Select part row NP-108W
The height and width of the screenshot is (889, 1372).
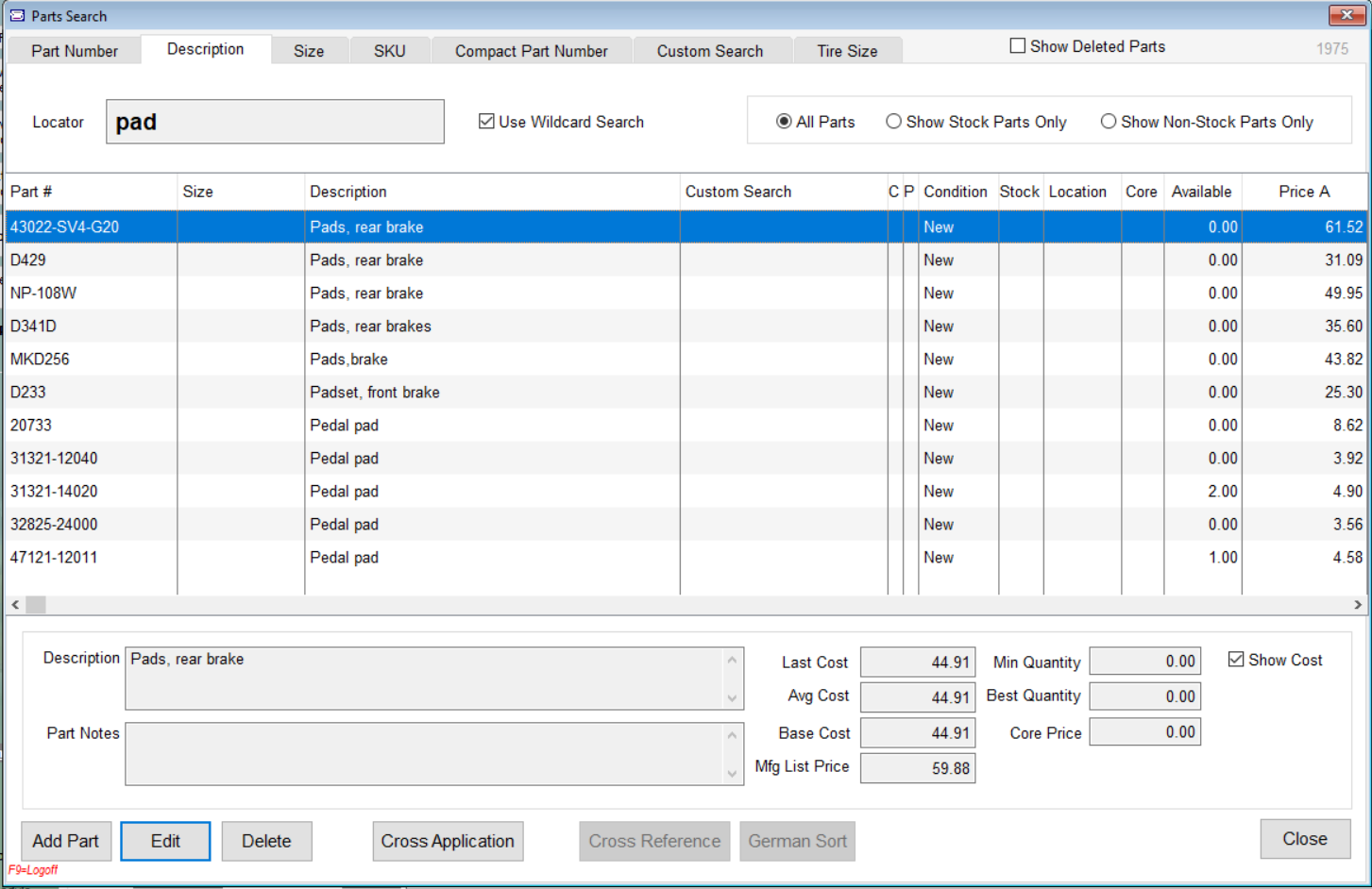[x=686, y=293]
